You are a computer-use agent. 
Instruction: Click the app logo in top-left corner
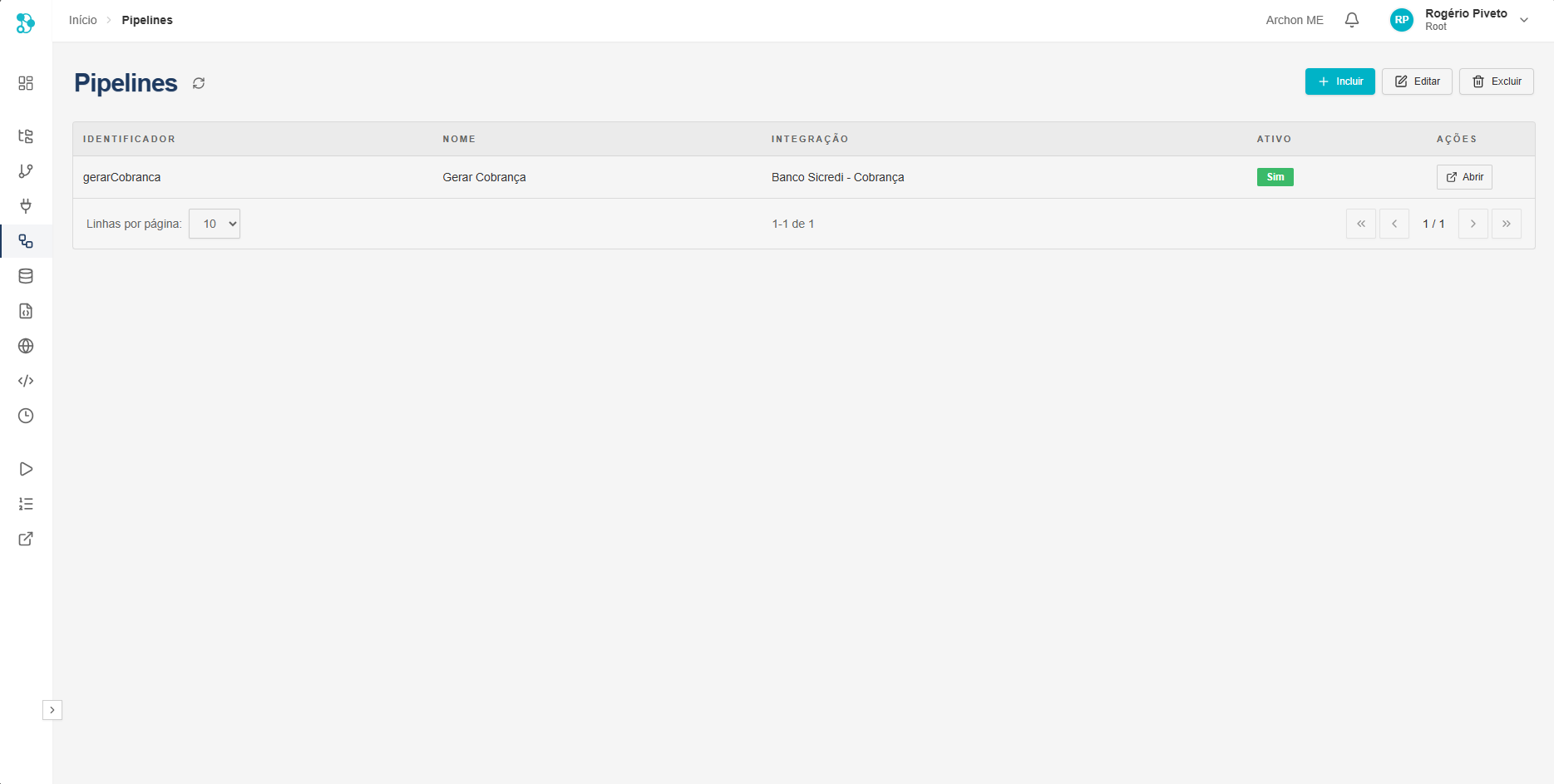click(26, 22)
